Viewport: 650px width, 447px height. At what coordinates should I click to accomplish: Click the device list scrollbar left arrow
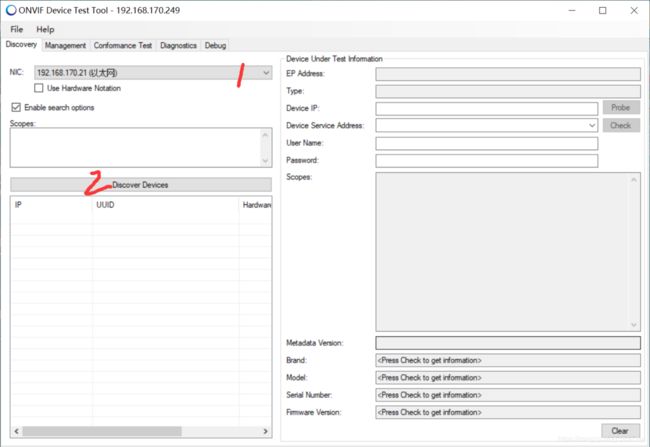[17, 432]
